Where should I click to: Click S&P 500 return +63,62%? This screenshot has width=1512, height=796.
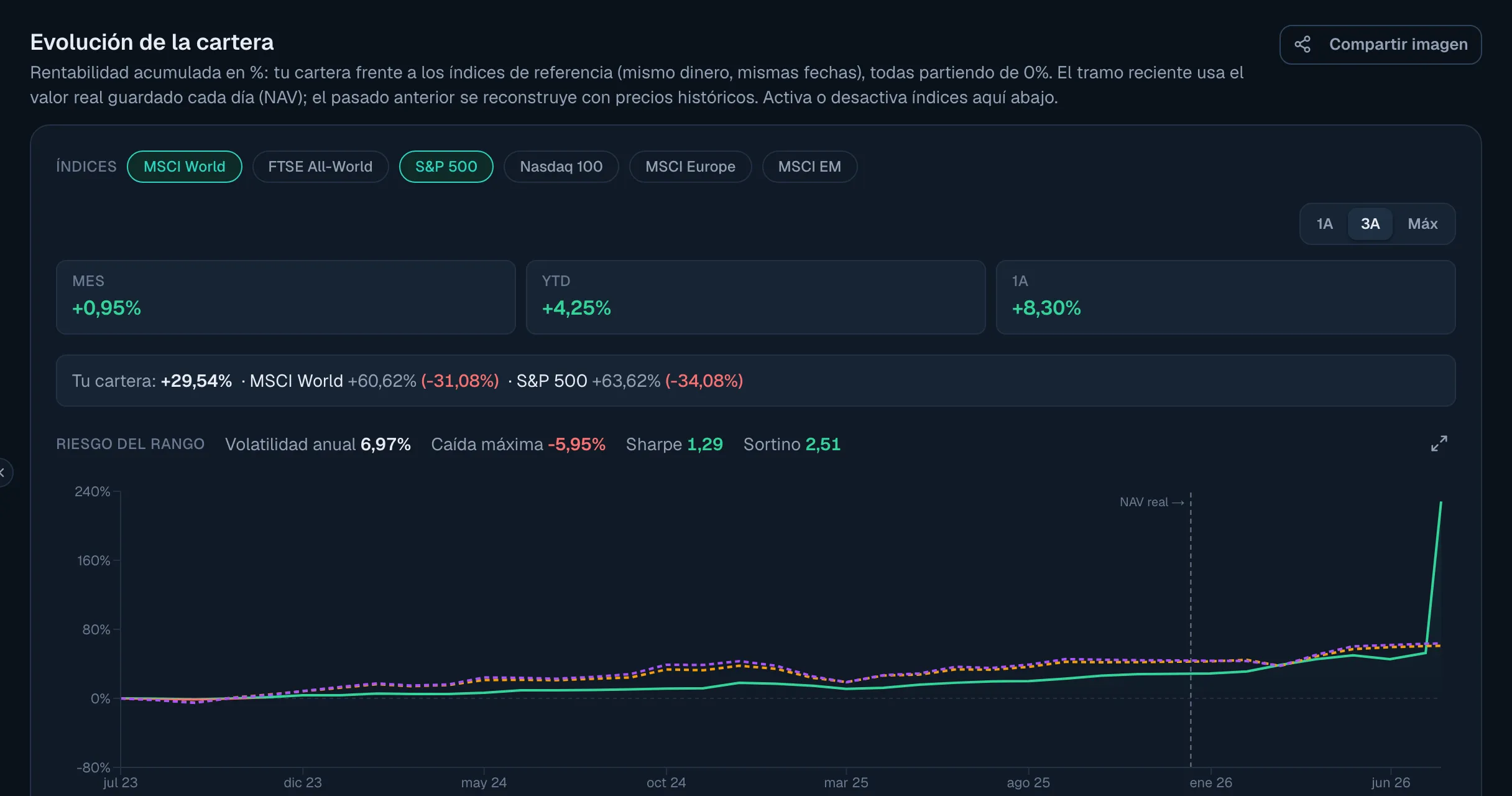tap(626, 381)
